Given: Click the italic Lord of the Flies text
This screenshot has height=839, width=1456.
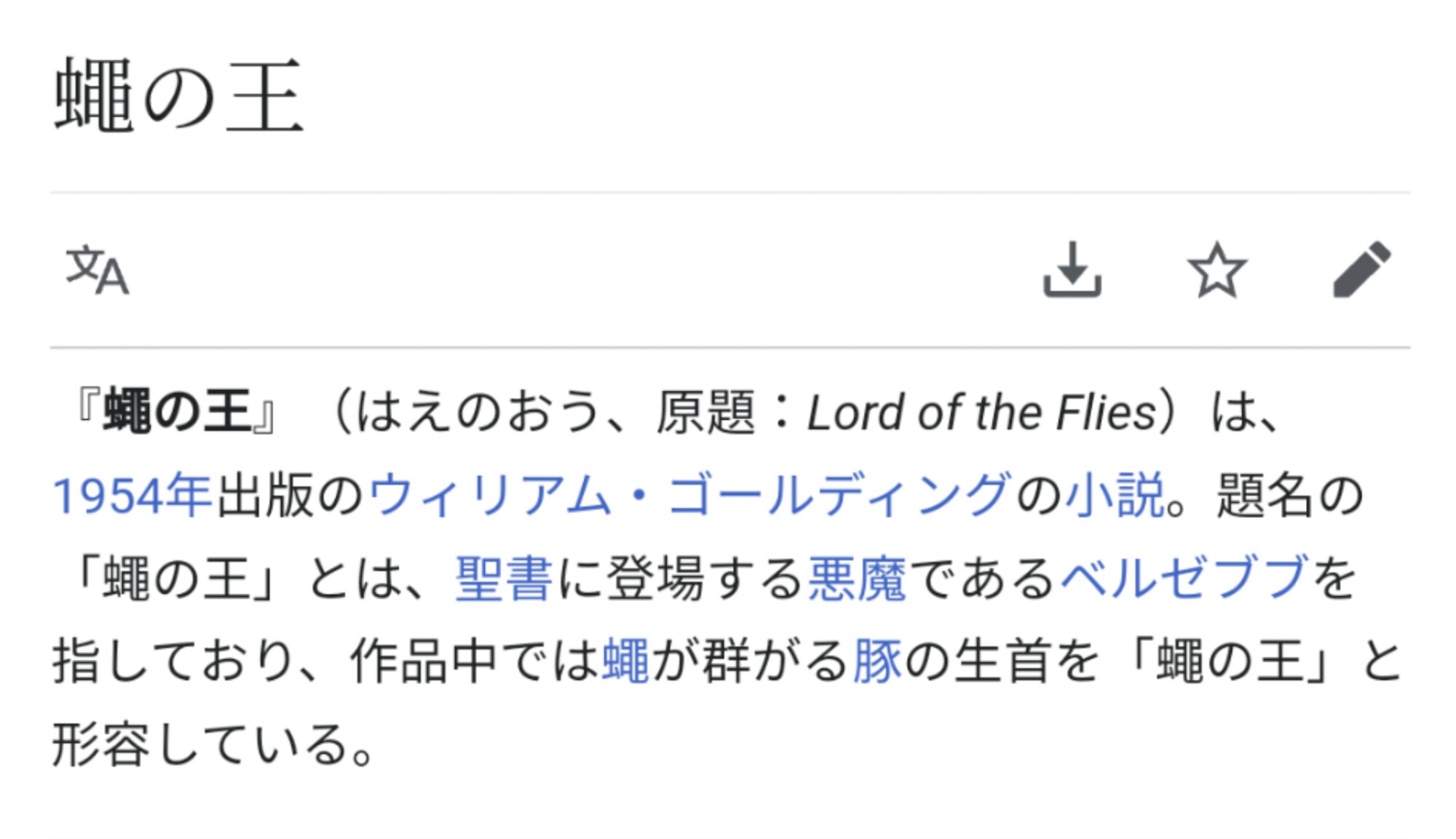Looking at the screenshot, I should tap(982, 413).
